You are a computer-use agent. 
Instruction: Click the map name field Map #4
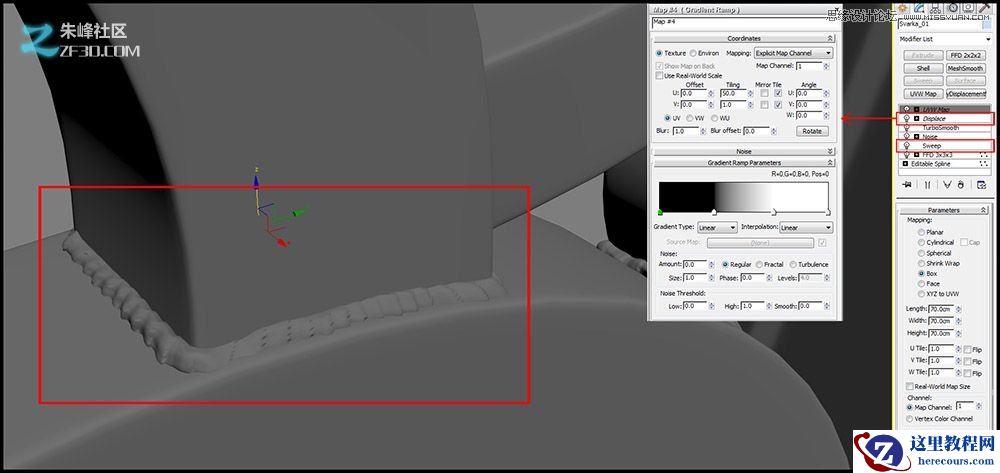pos(746,22)
